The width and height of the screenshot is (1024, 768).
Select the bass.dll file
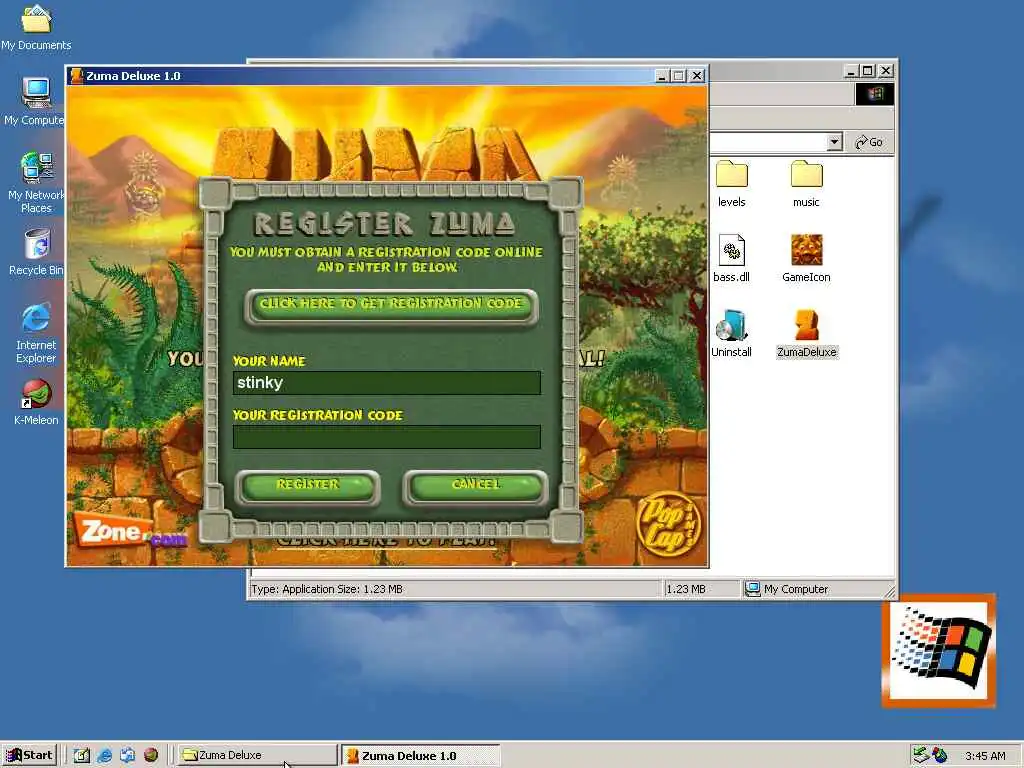tap(731, 259)
